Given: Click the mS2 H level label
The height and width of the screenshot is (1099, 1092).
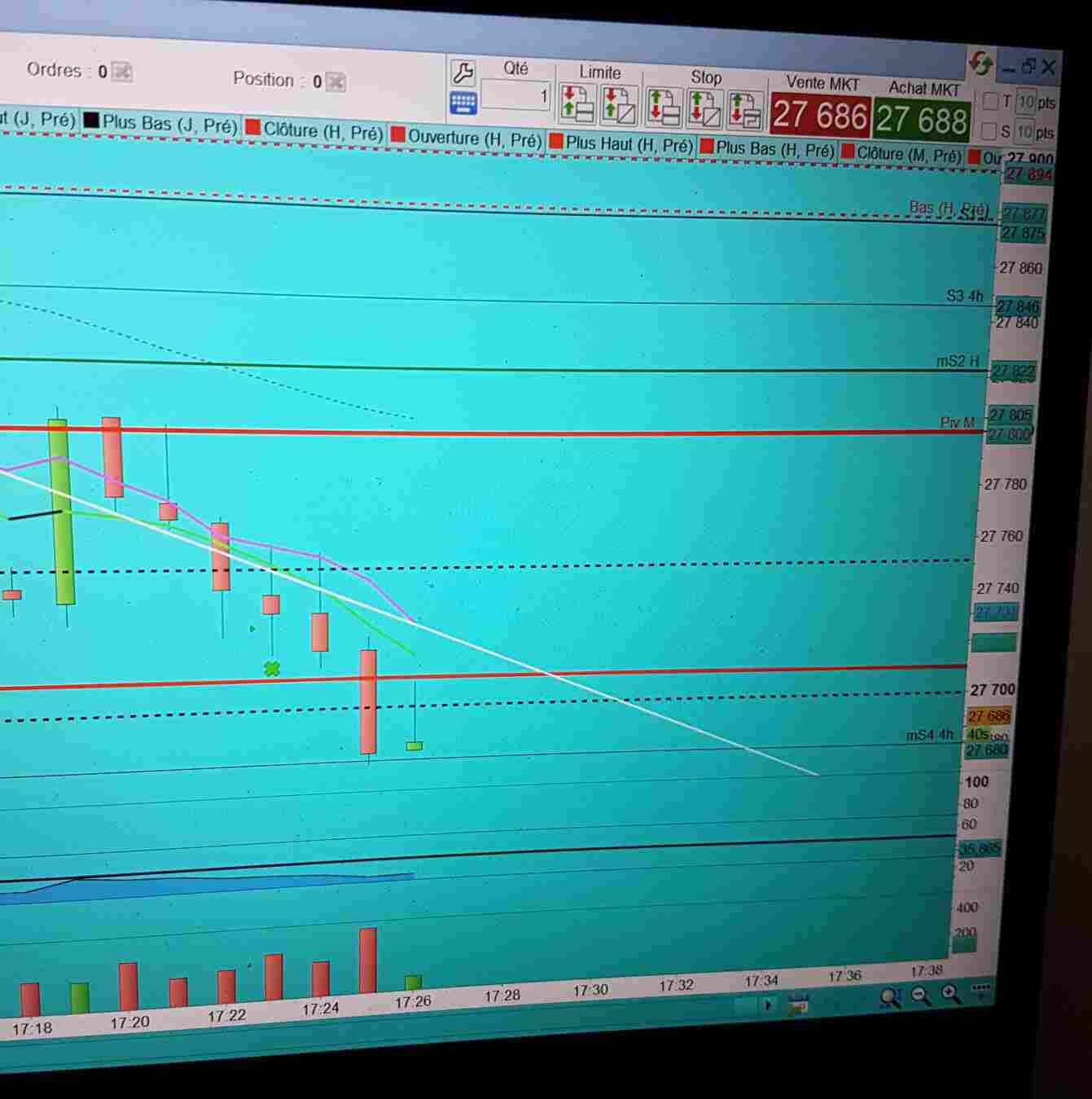Looking at the screenshot, I should coord(958,361).
